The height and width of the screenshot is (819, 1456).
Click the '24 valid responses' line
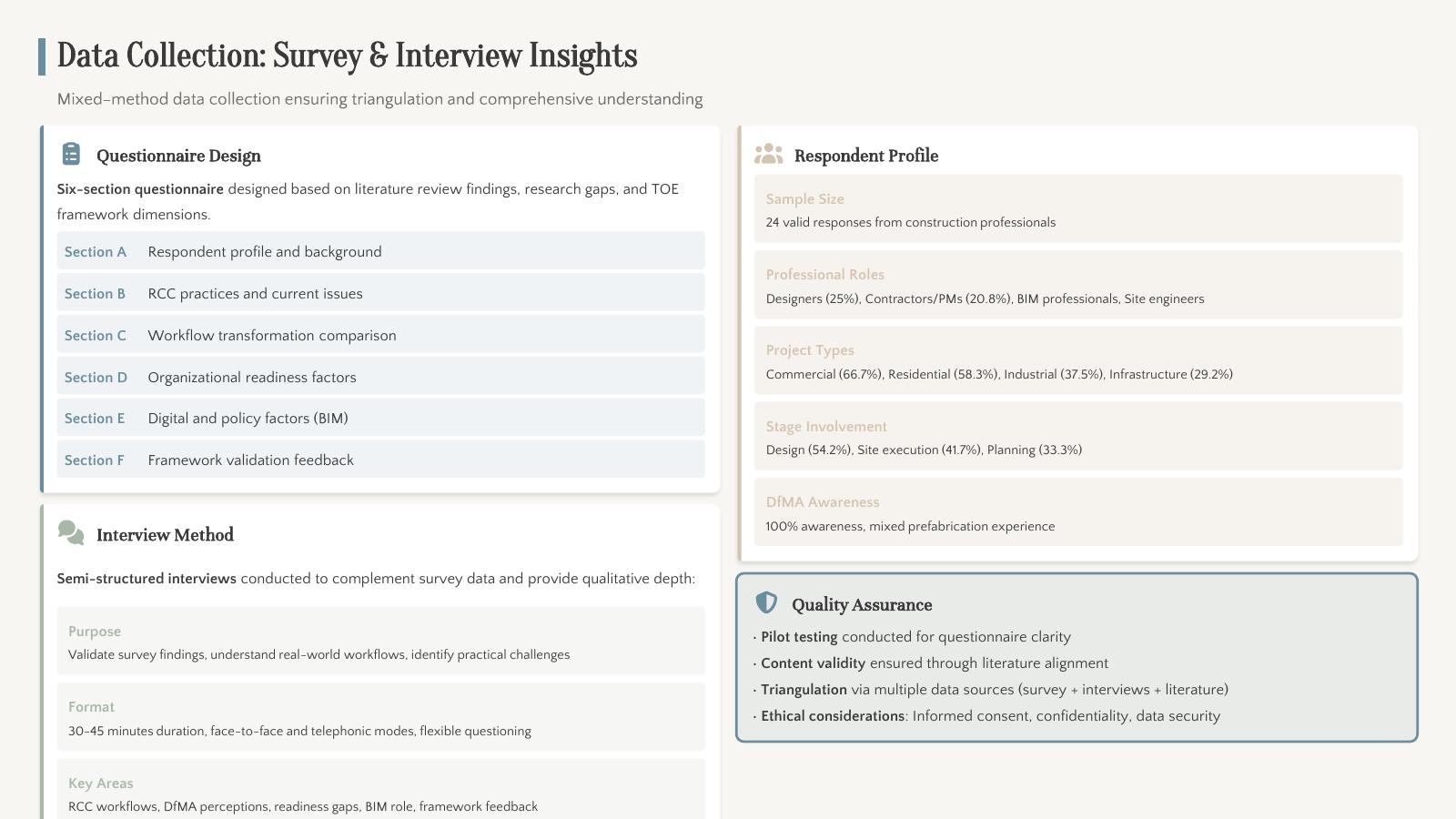(911, 223)
